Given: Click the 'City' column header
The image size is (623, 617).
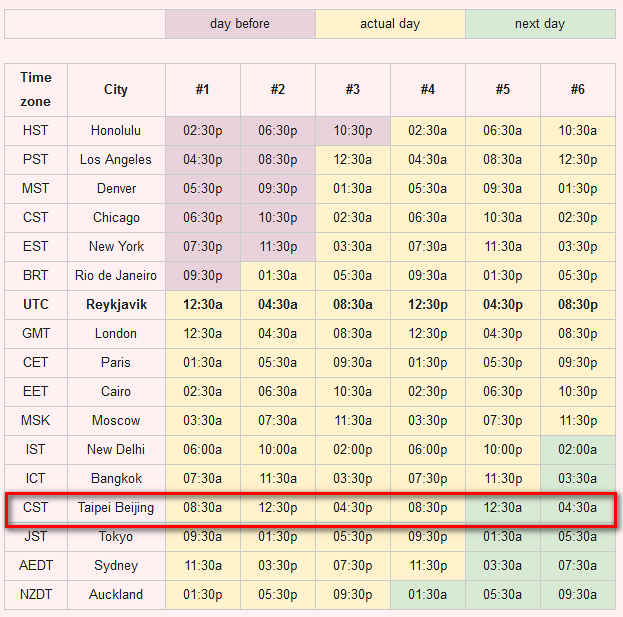Looking at the screenshot, I should click(x=116, y=89).
